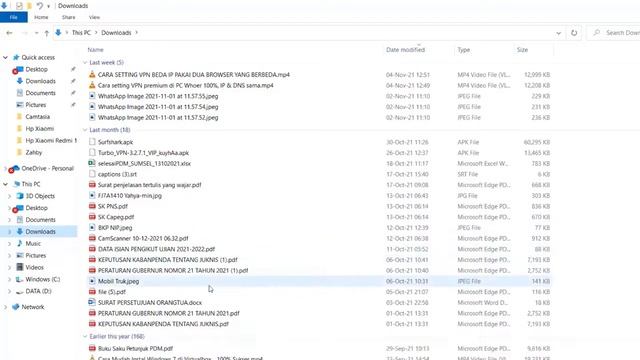Click image icon of WhatsApp Image 11.57.55
The image size is (640, 360).
(92, 96)
